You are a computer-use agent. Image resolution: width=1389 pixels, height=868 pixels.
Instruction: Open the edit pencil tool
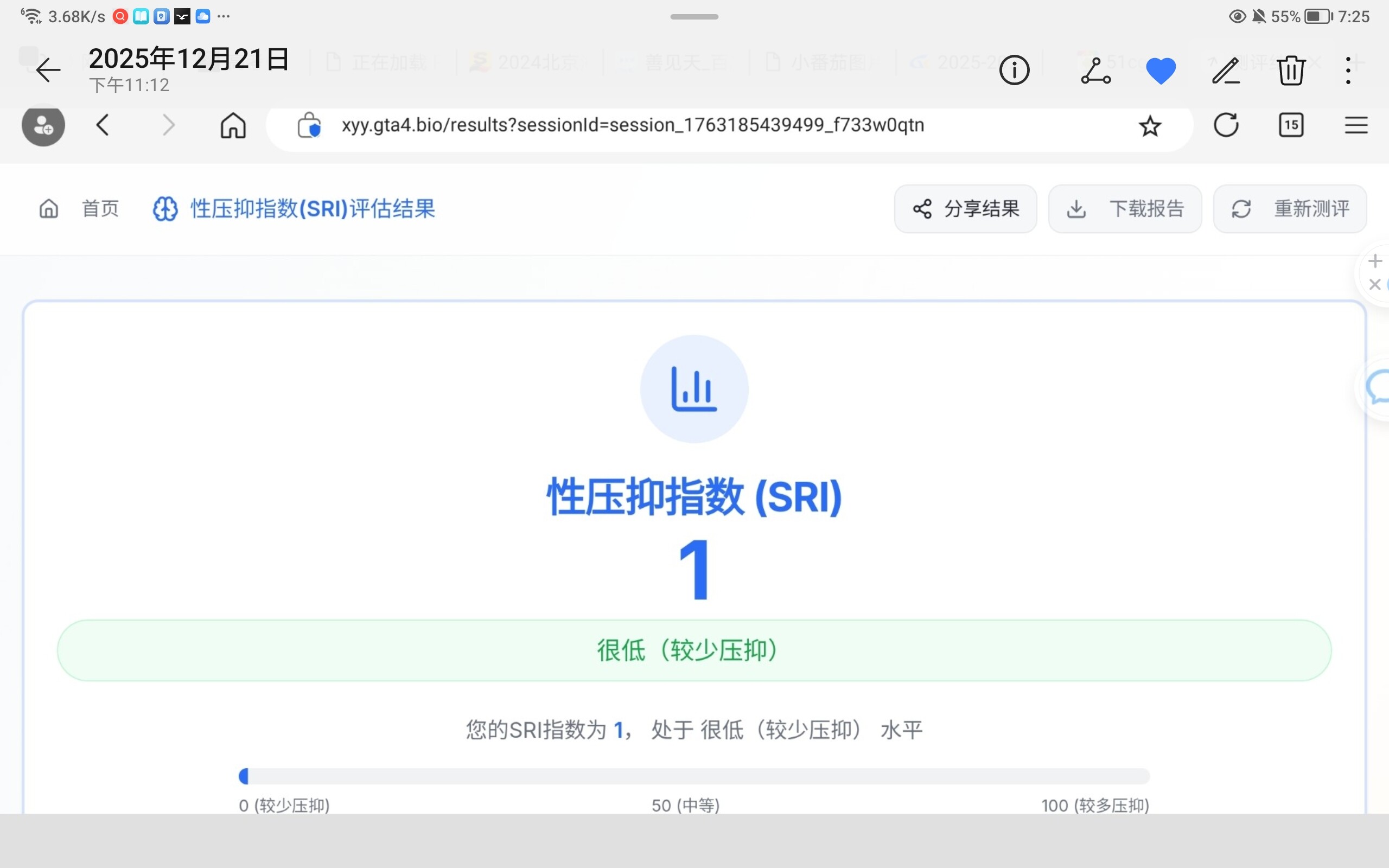click(1226, 71)
